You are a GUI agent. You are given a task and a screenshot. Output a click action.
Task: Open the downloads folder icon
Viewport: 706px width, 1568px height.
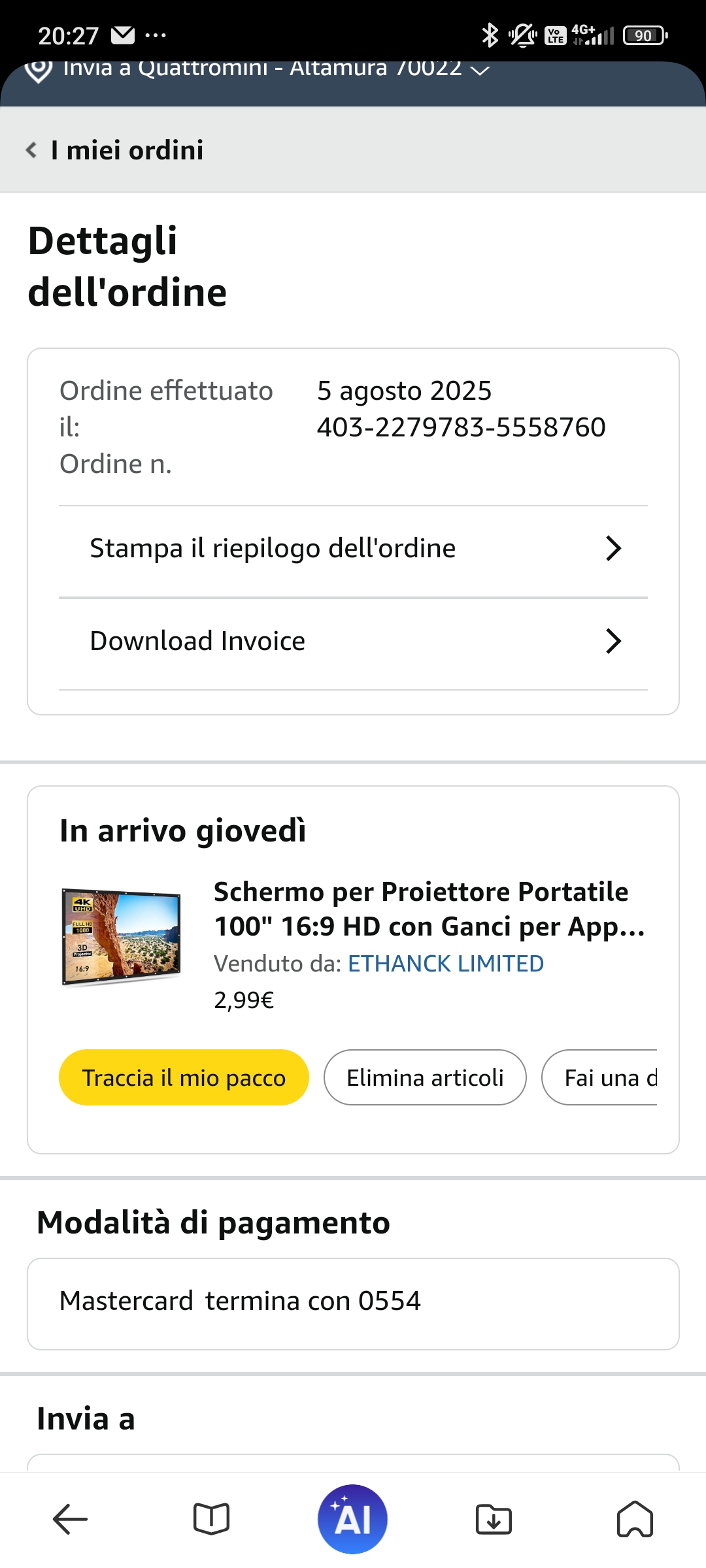tap(494, 1519)
